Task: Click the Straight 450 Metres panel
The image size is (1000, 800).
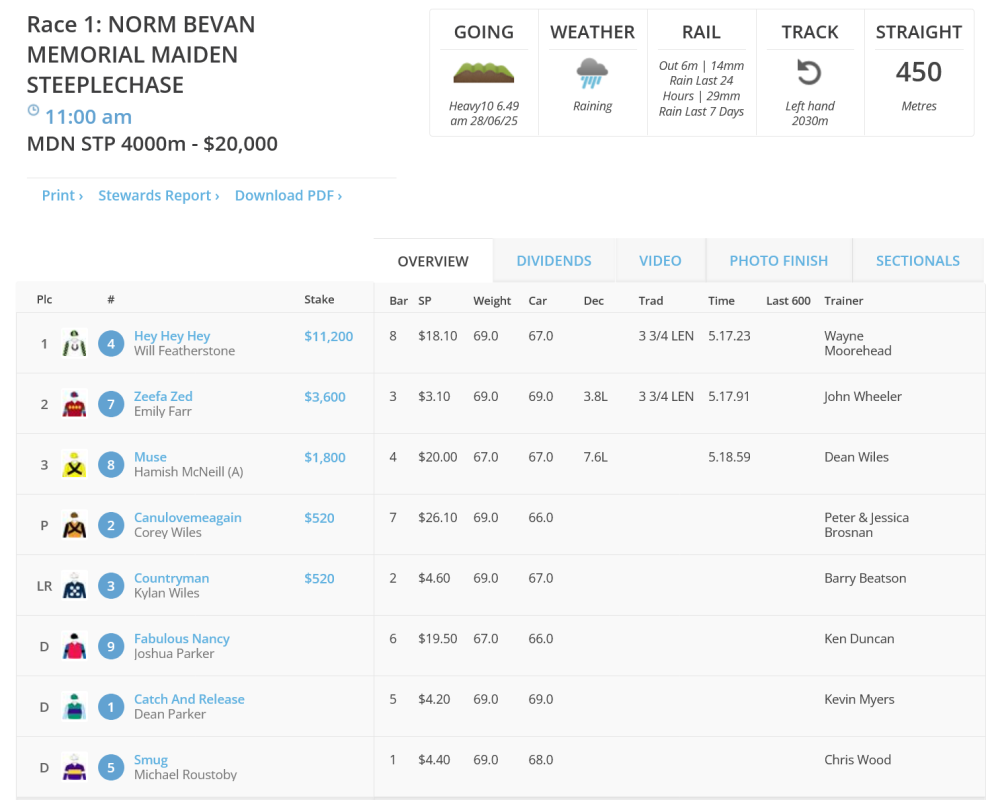Action: tap(918, 70)
